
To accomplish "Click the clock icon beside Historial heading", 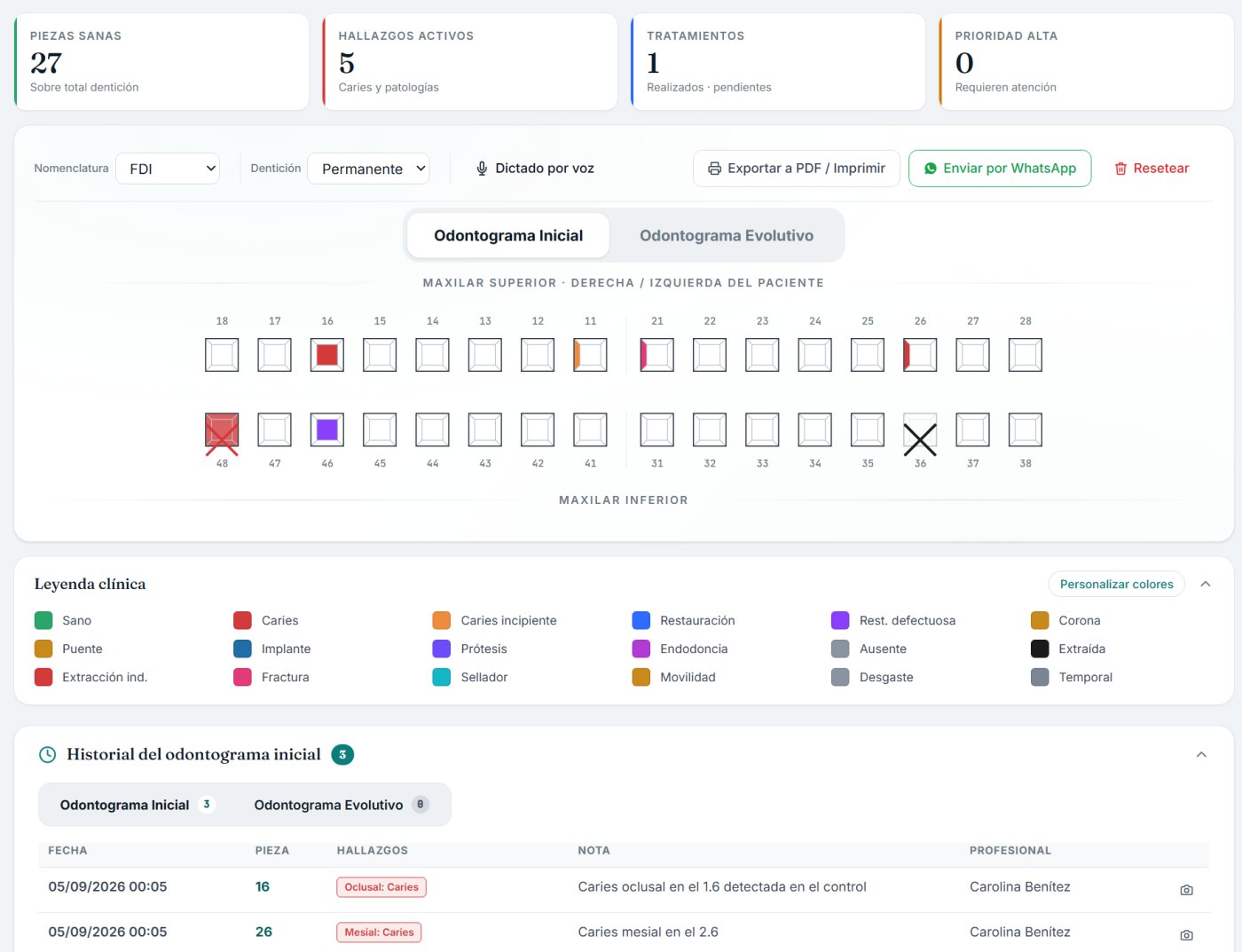I will [x=48, y=755].
